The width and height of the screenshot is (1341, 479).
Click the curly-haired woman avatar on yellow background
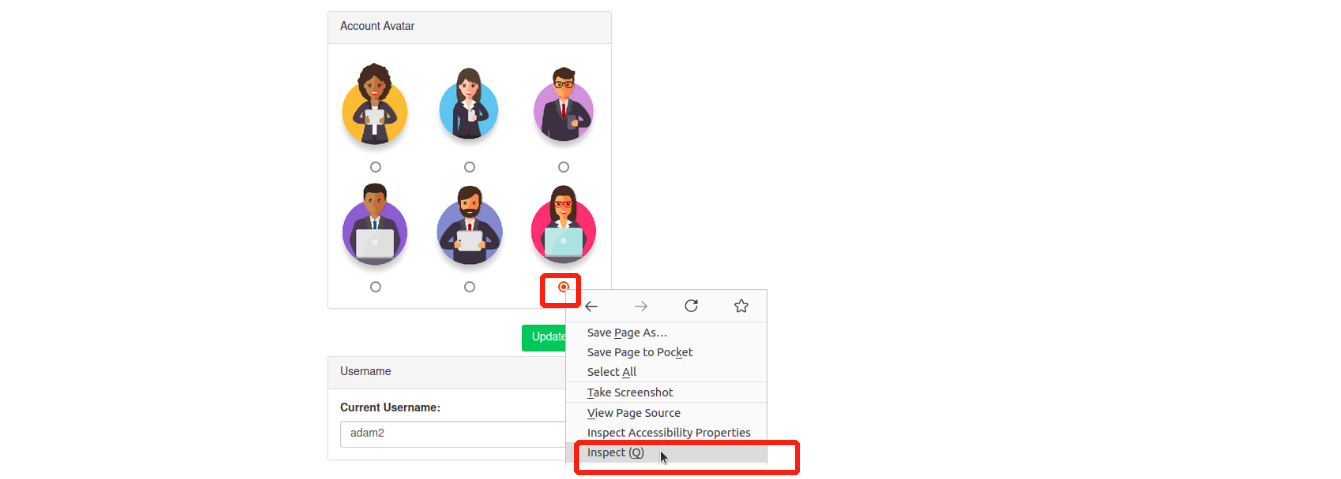coord(375,105)
